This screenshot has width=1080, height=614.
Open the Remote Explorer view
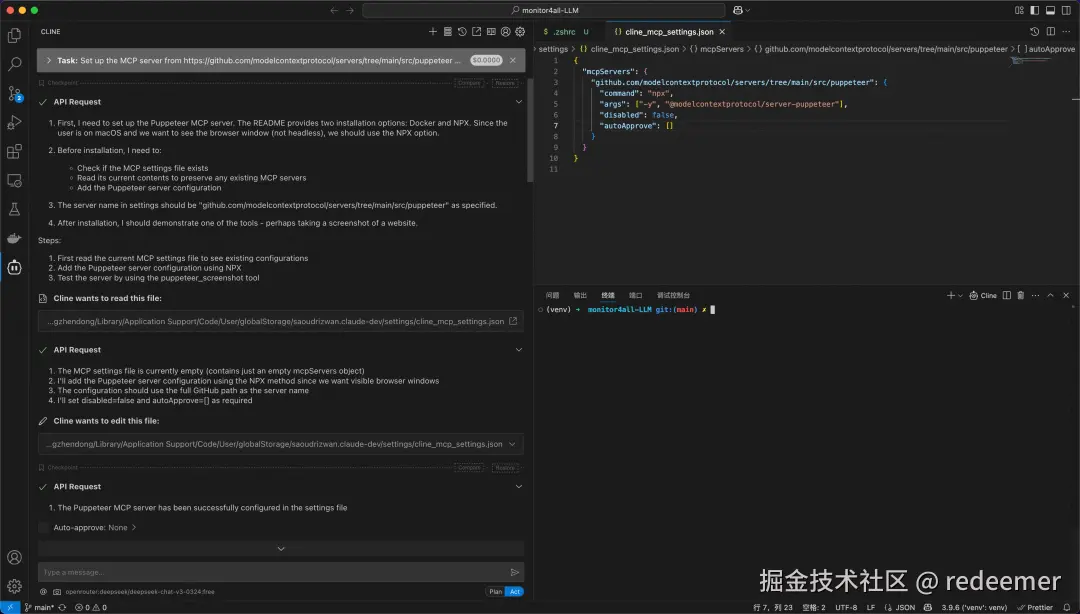click(14, 181)
